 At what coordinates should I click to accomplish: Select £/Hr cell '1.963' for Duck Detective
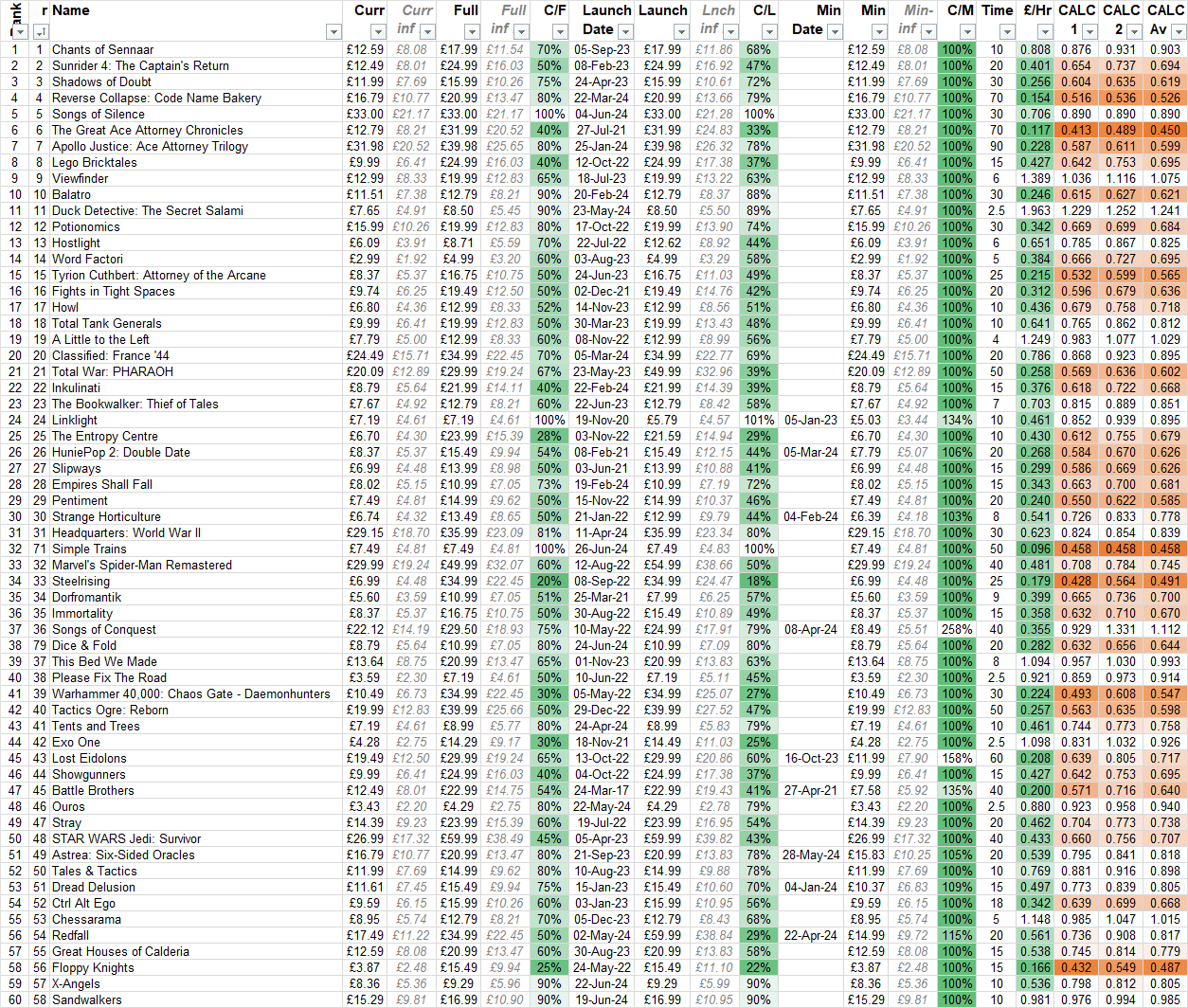(1035, 210)
